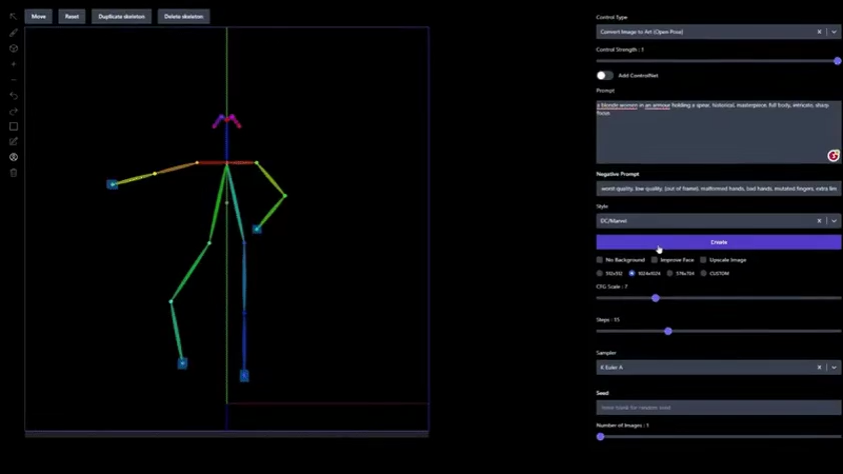The image size is (843, 474).
Task: Click into the Negative Prompt field
Action: pos(718,189)
